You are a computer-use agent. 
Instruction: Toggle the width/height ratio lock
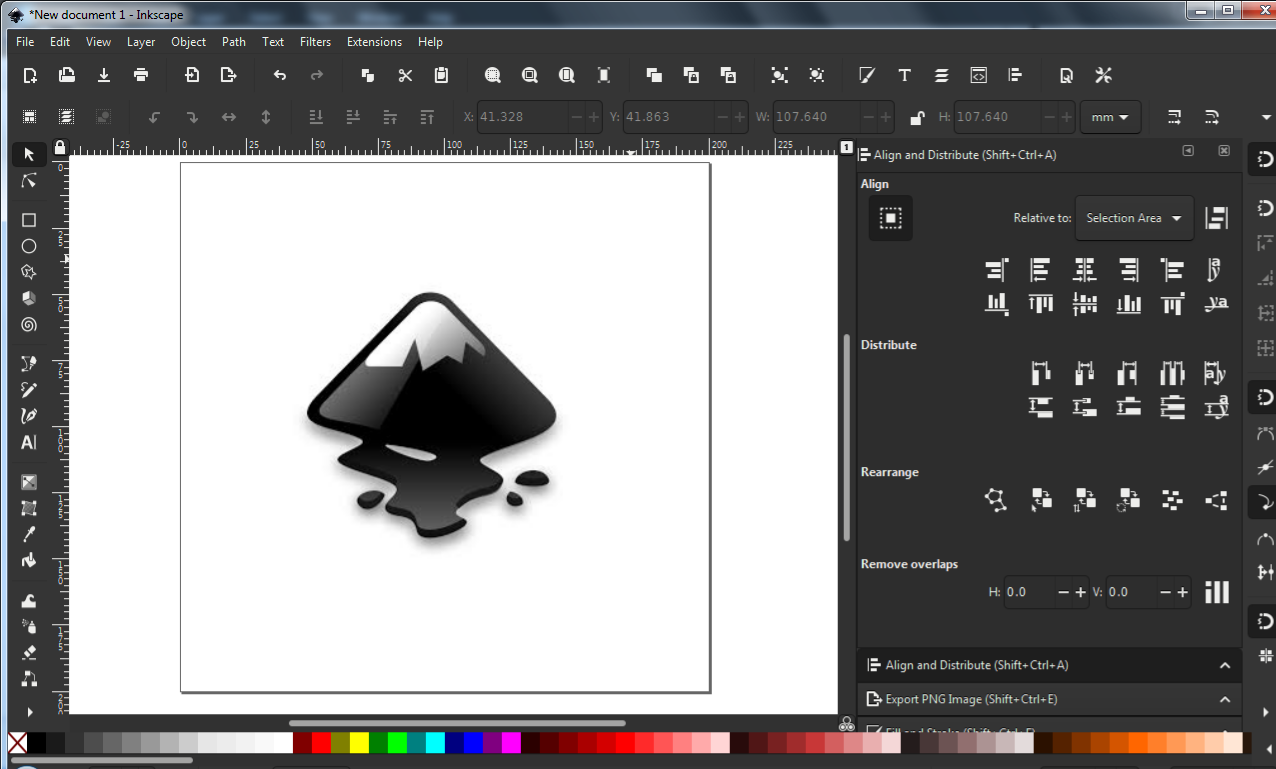click(917, 117)
